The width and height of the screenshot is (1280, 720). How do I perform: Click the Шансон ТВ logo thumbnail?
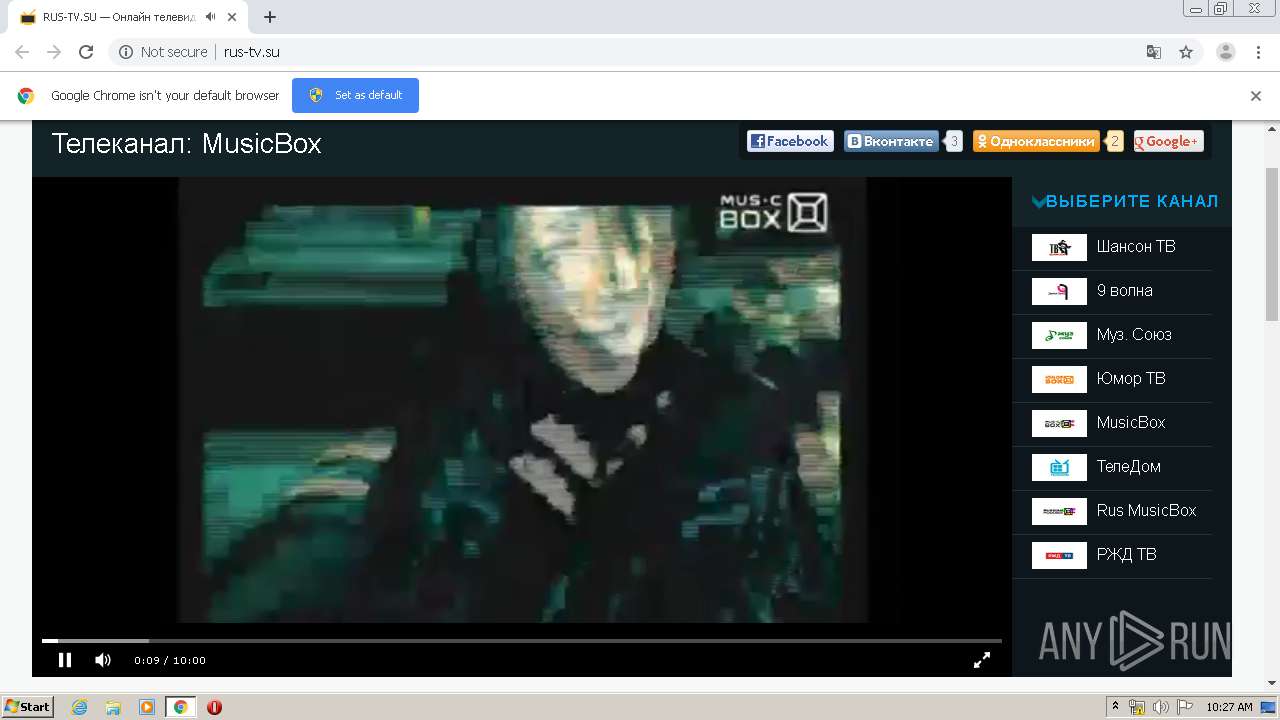point(1059,247)
